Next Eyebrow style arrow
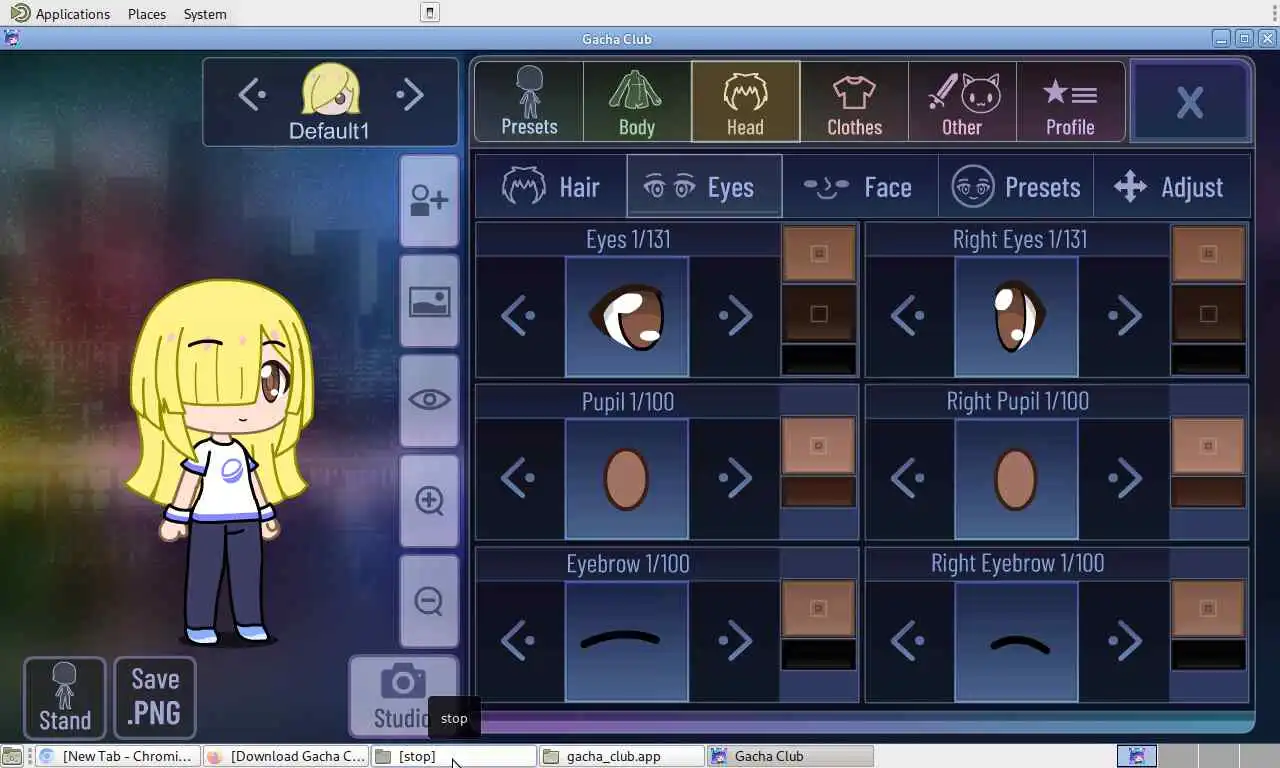 [734, 640]
